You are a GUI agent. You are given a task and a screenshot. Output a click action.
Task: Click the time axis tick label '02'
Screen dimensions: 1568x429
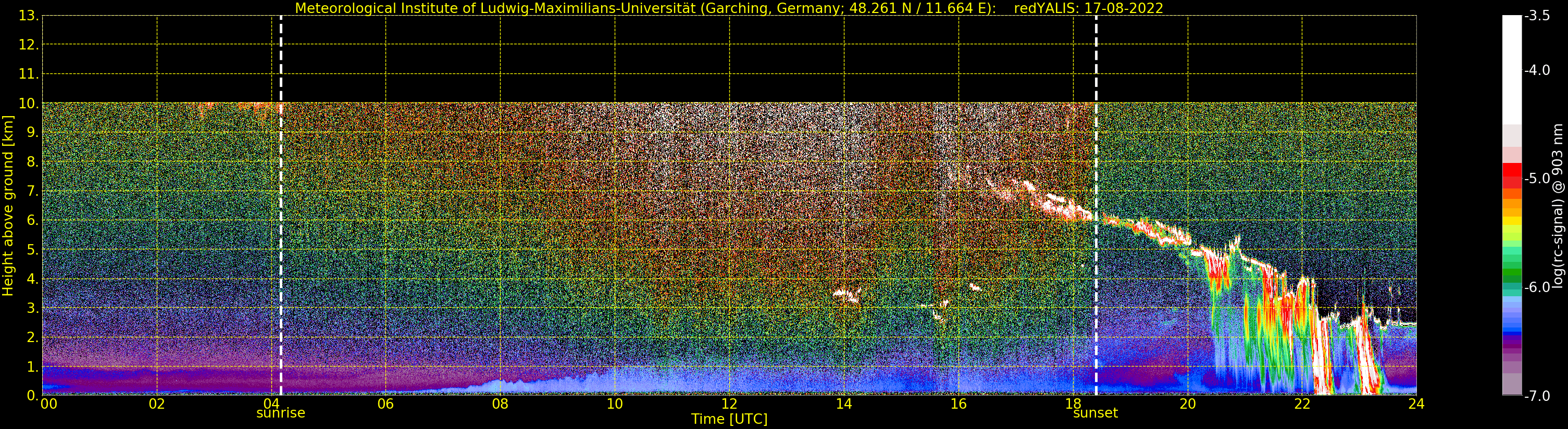(157, 404)
